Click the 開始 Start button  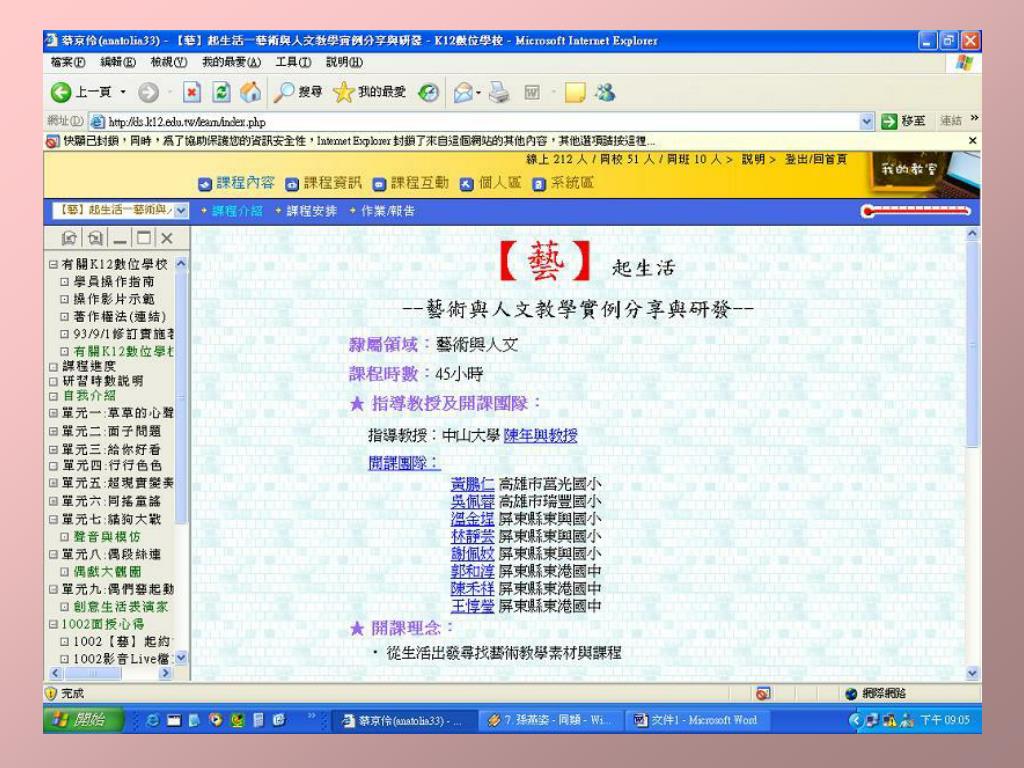pos(84,720)
